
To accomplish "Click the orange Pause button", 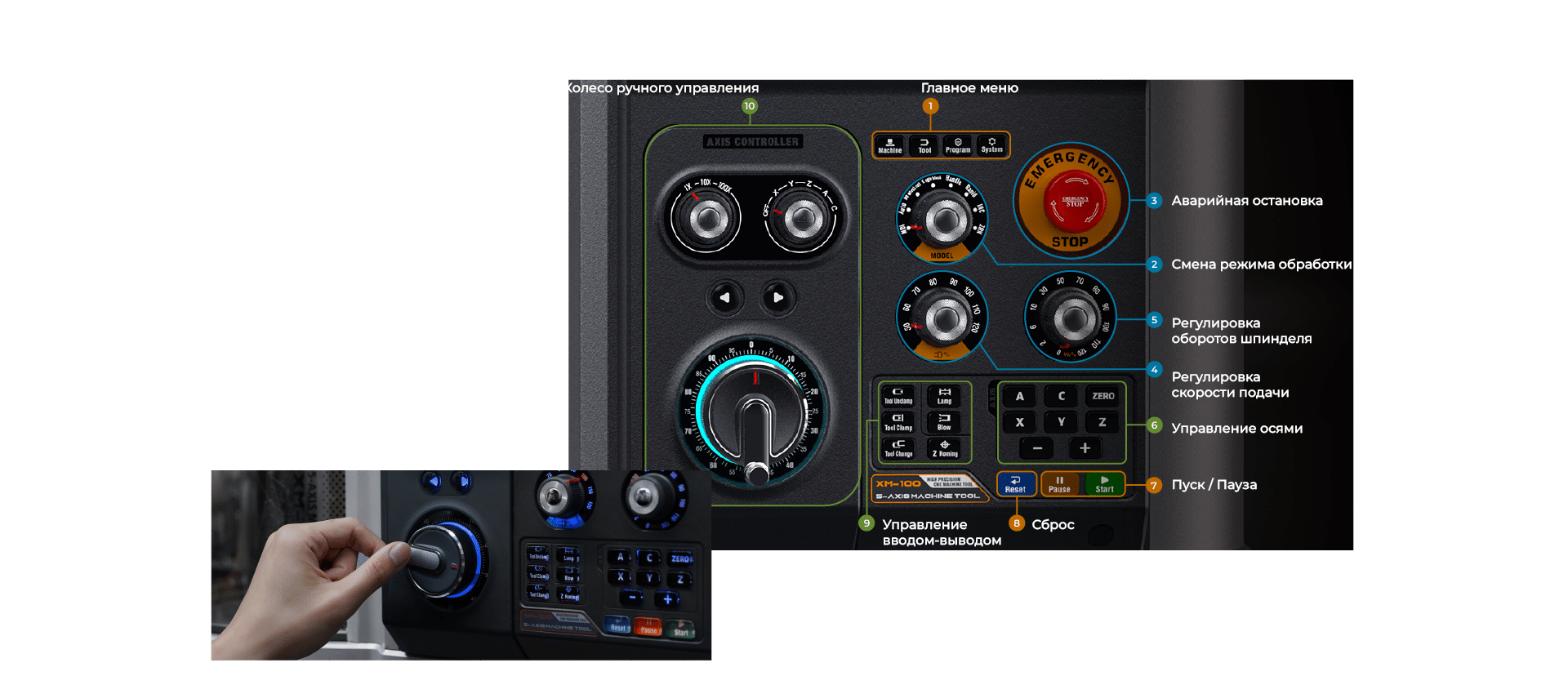I will (x=1060, y=484).
